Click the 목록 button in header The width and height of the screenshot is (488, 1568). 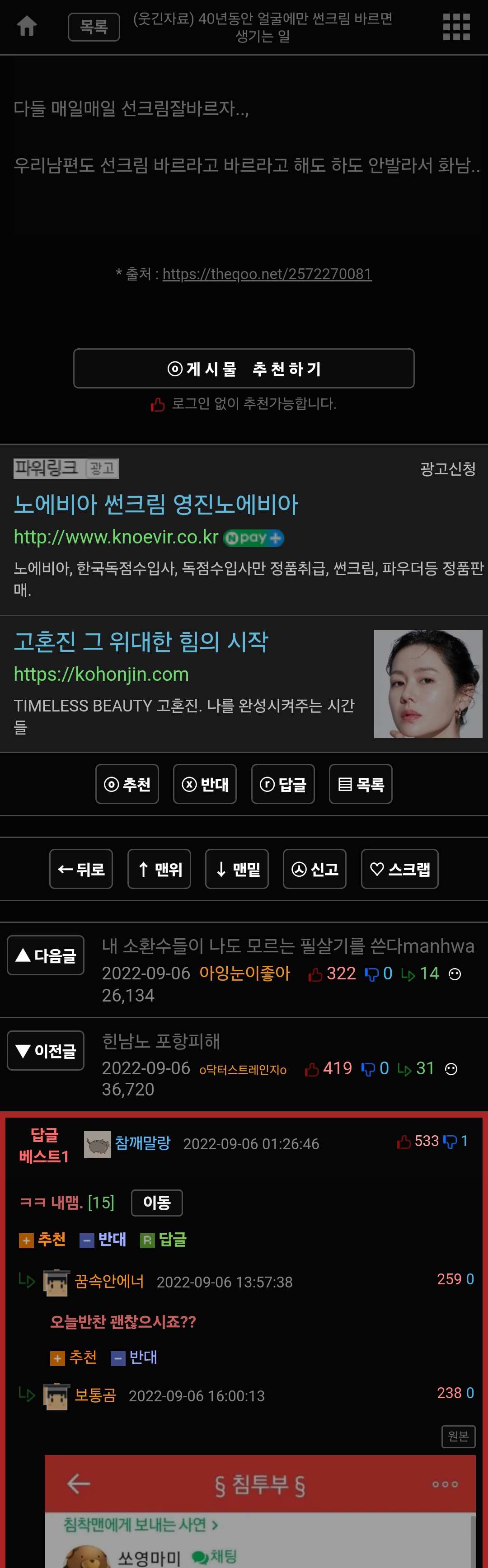94,27
